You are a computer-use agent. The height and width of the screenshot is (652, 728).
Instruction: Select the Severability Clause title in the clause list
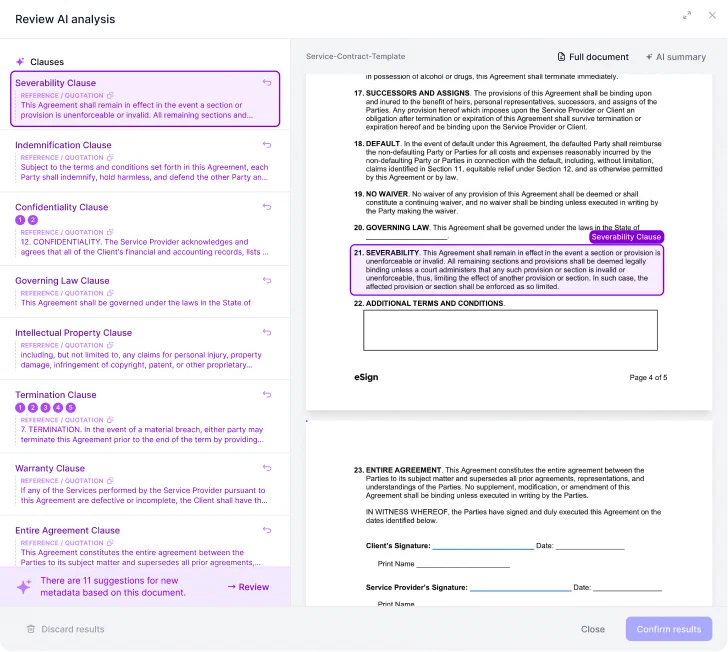[56, 83]
